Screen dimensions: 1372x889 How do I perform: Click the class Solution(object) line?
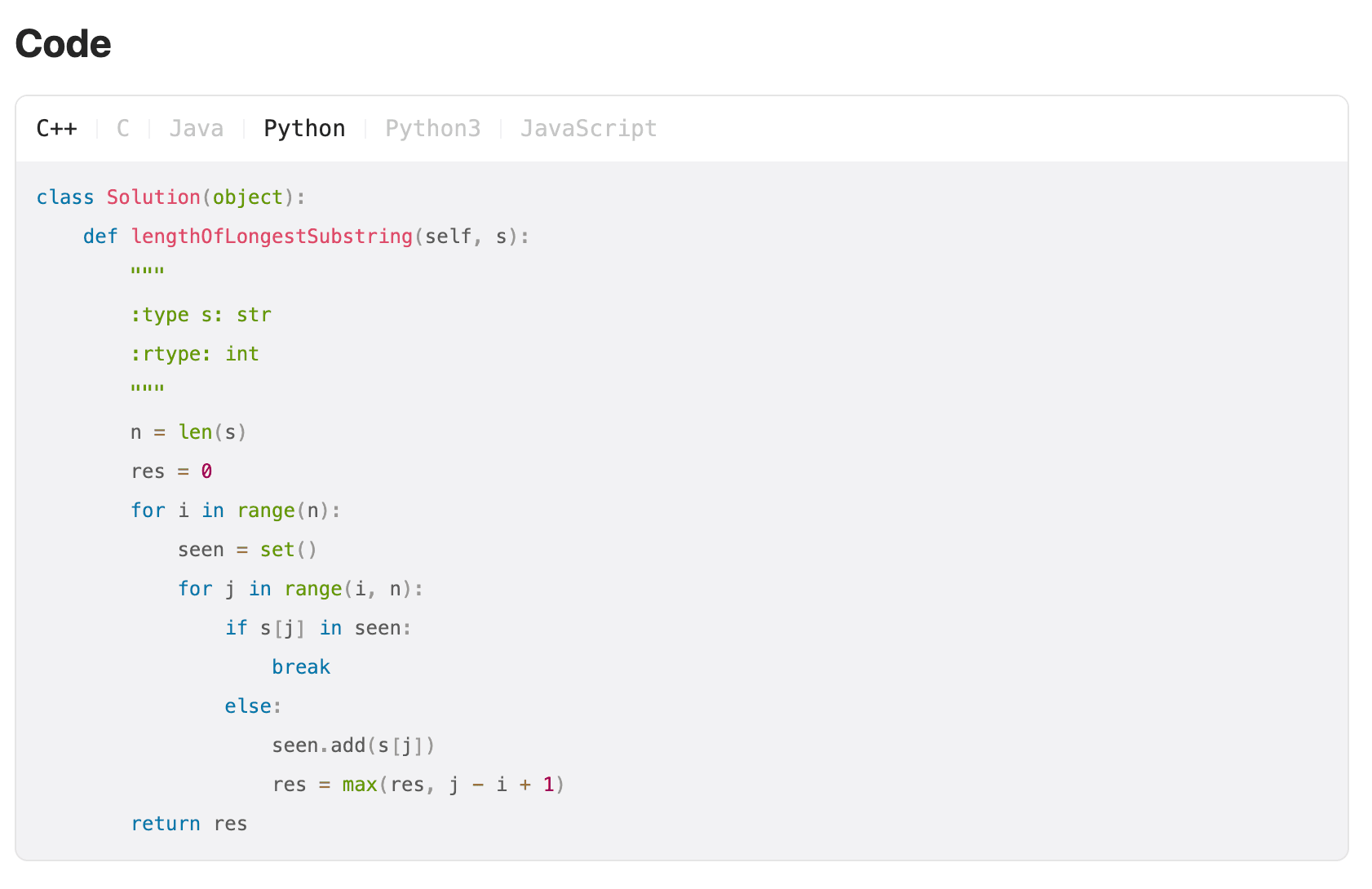[x=170, y=197]
